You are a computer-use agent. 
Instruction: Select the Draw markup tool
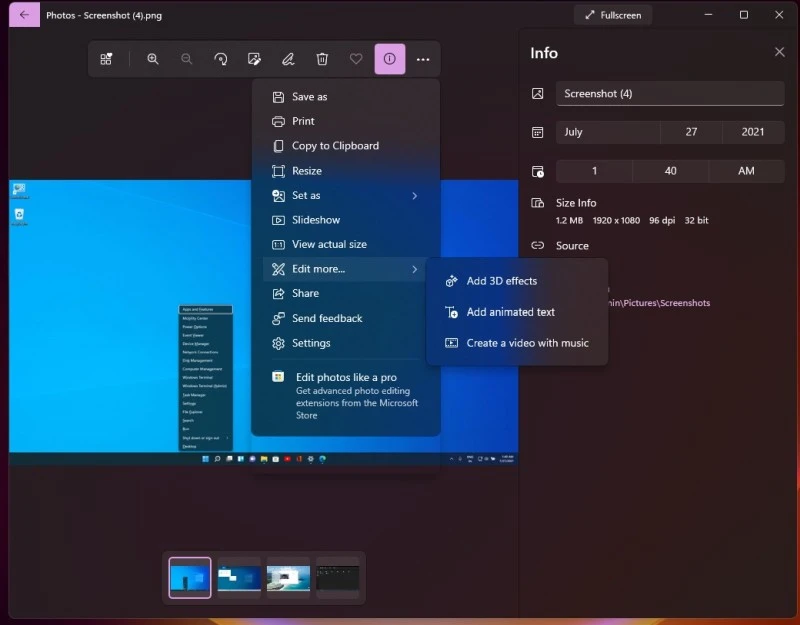(288, 59)
